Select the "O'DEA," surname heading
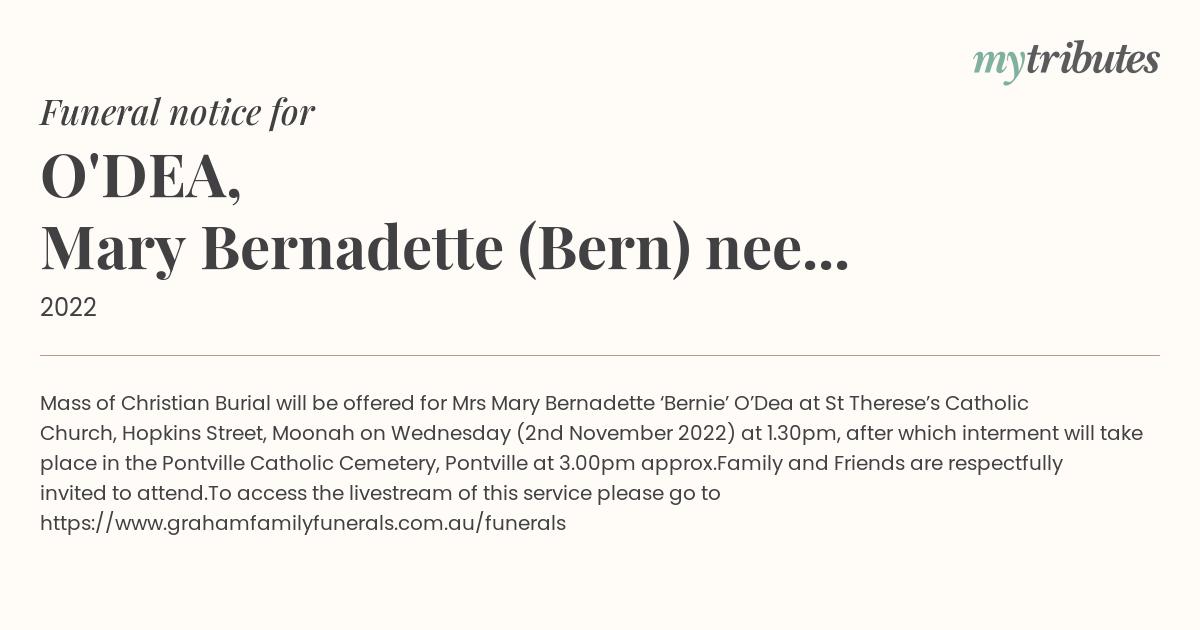The width and height of the screenshot is (1200, 630). coord(141,179)
